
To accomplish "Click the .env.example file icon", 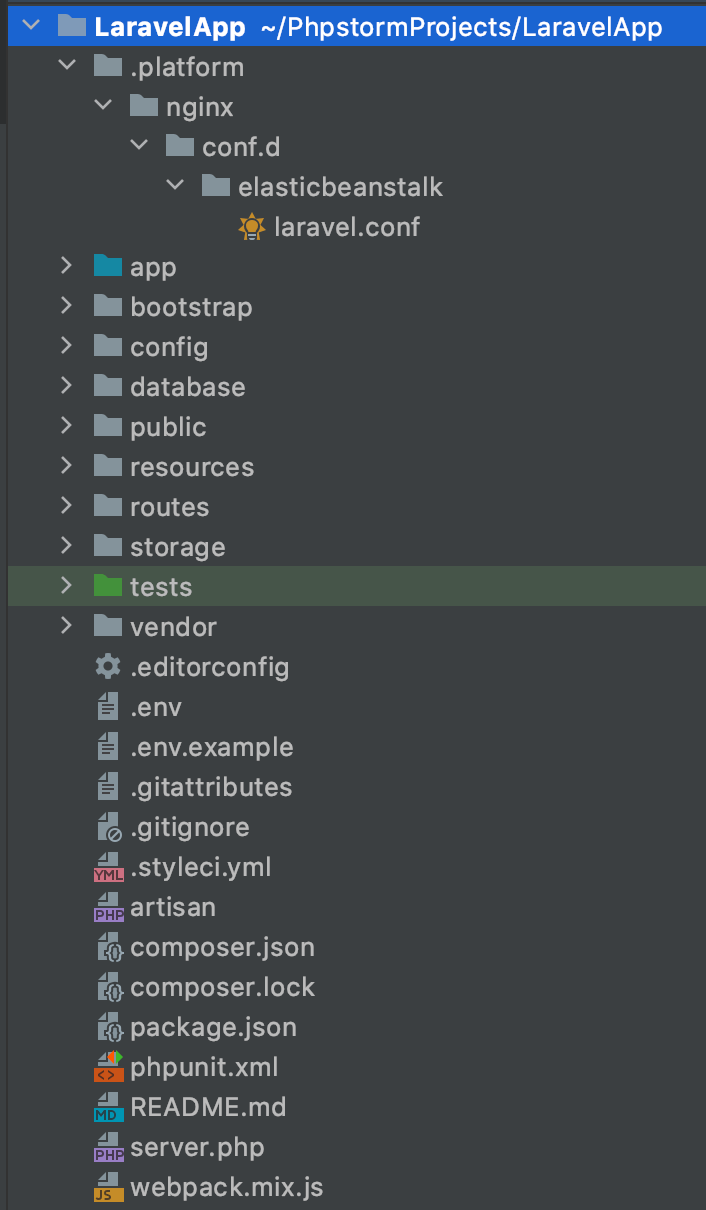I will (x=107, y=747).
